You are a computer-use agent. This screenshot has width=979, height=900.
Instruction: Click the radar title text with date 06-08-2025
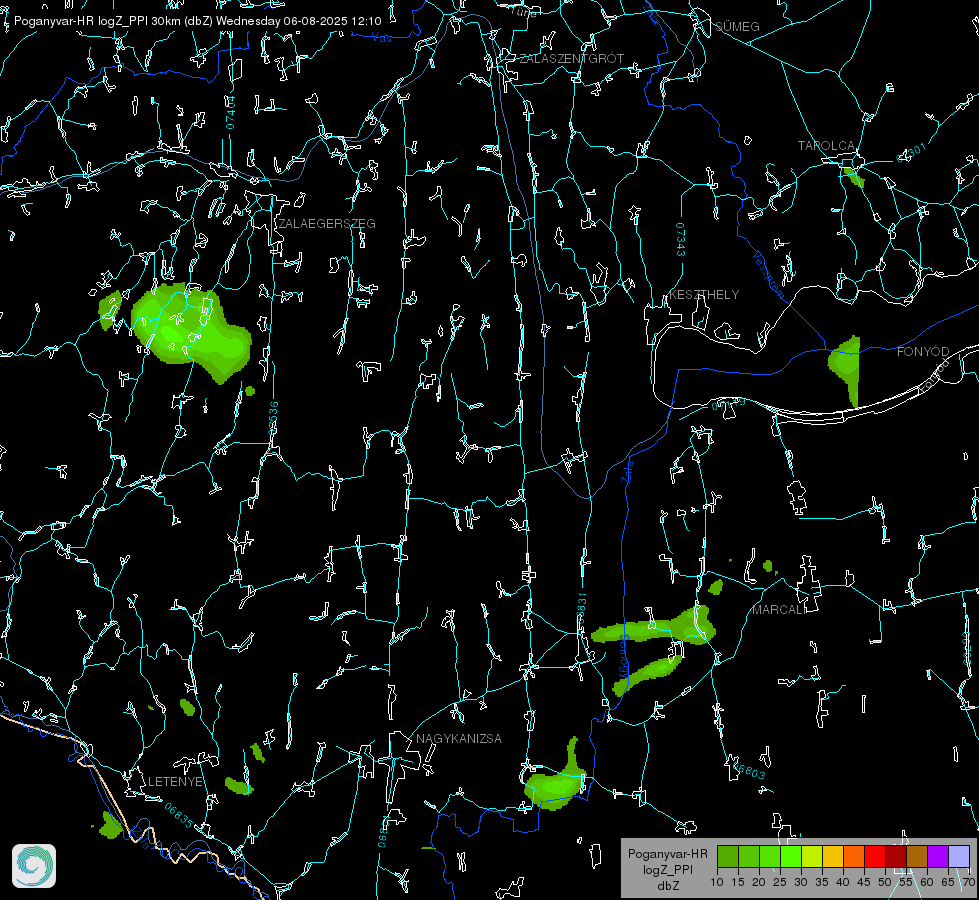pos(197,21)
